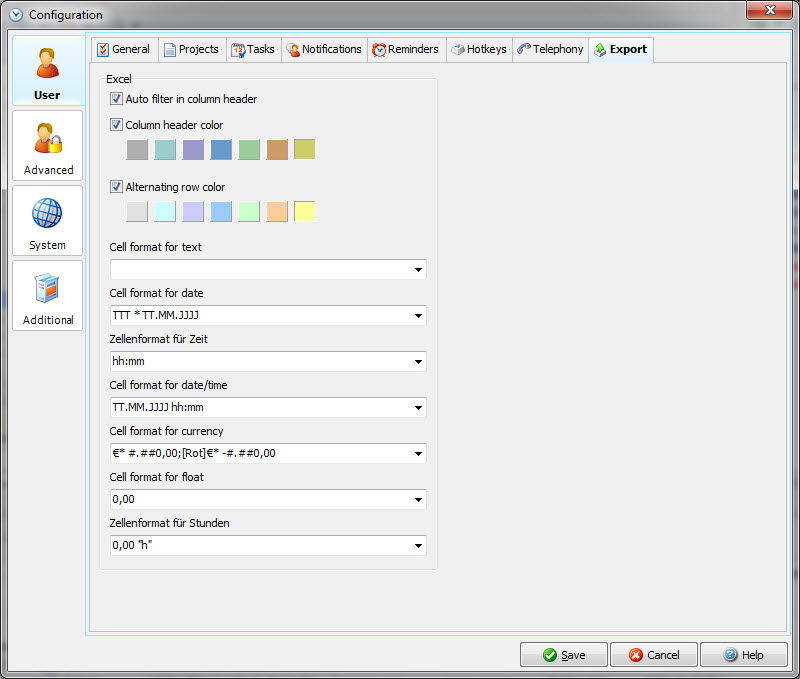Click the Save button

pos(563,655)
